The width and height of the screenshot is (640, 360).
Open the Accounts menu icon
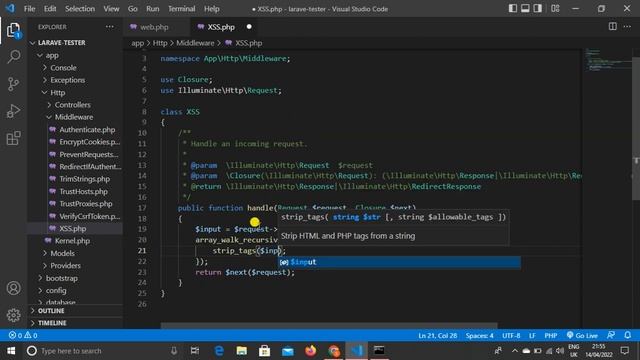(x=13, y=288)
